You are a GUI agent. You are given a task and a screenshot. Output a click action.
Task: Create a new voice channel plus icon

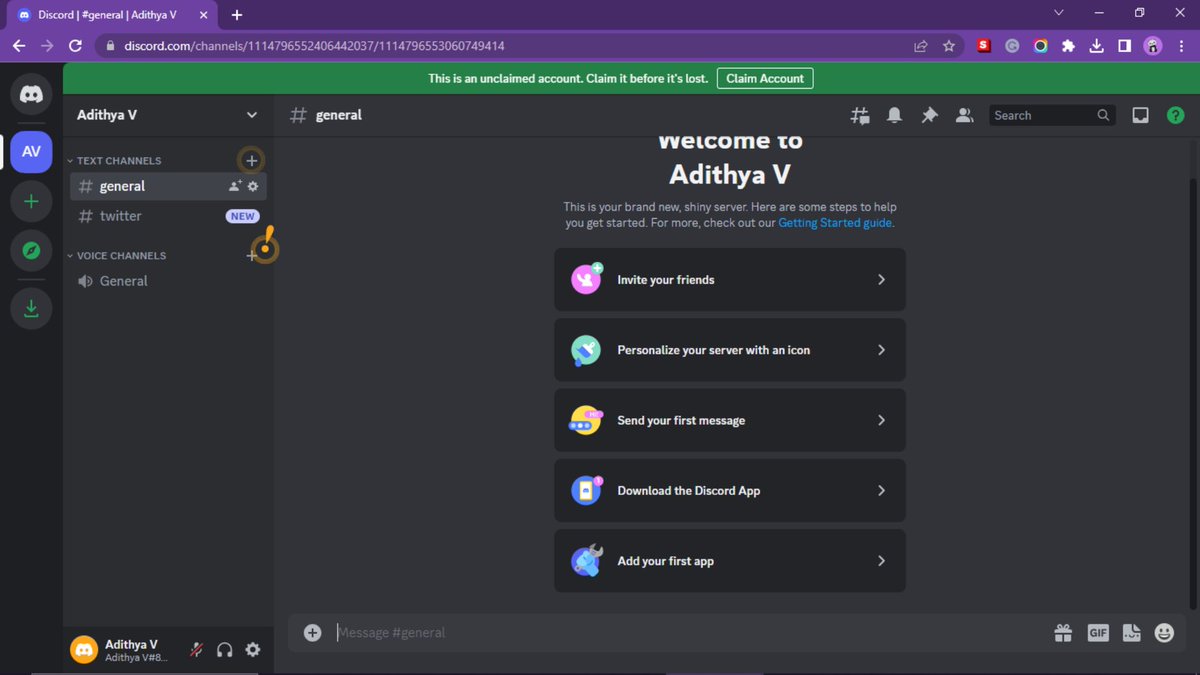(252, 255)
